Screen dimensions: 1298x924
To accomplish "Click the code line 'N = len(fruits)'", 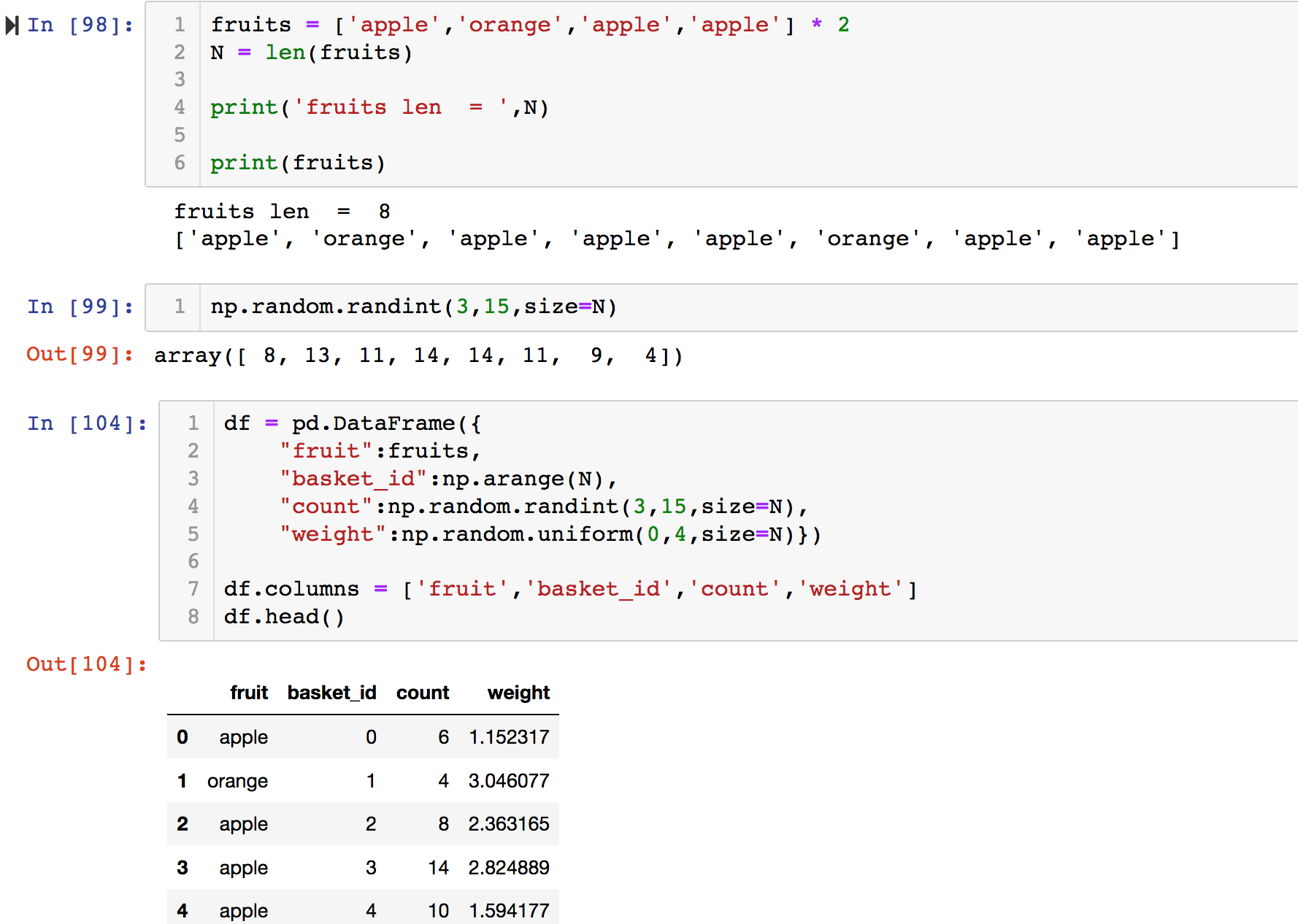I will click(312, 53).
